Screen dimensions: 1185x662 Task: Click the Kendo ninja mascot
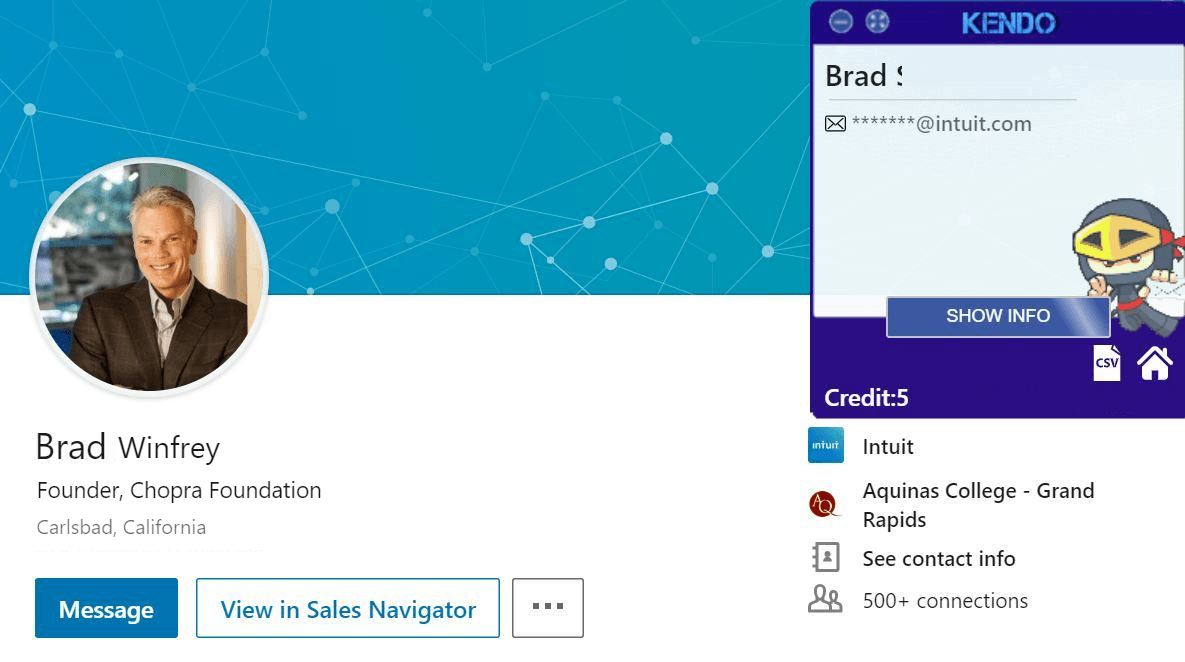click(1125, 262)
